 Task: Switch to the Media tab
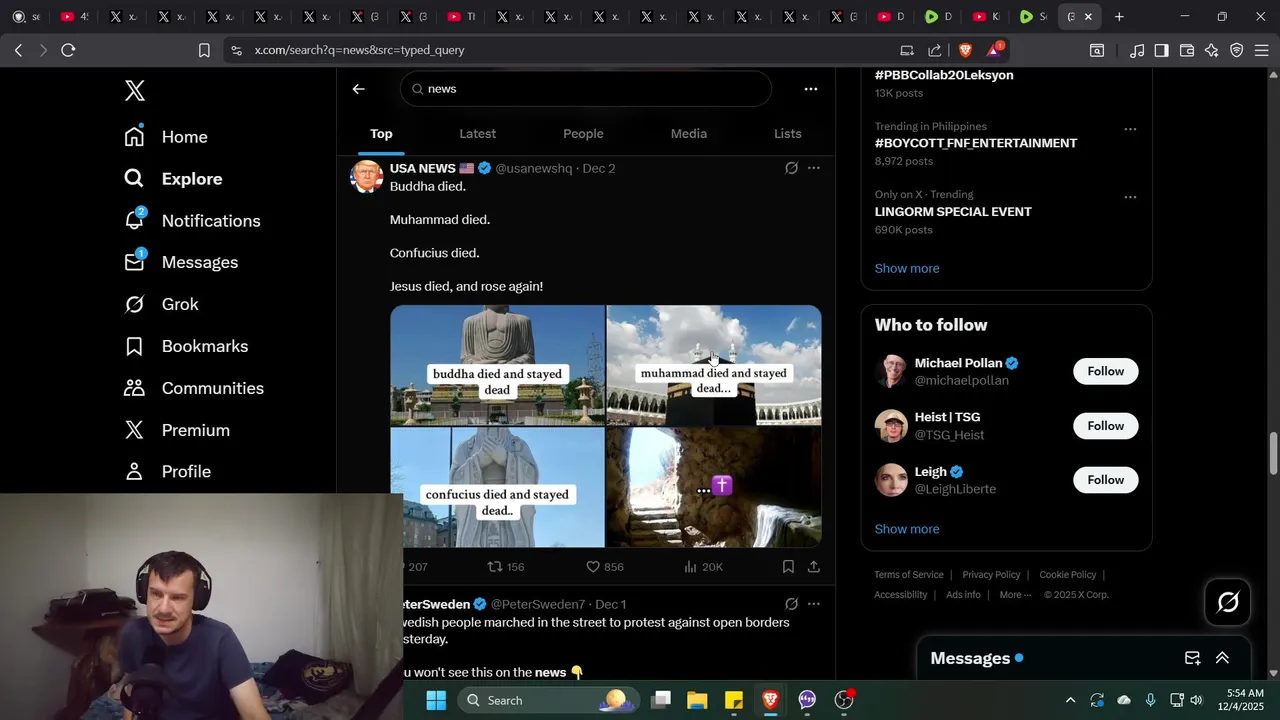coord(688,134)
